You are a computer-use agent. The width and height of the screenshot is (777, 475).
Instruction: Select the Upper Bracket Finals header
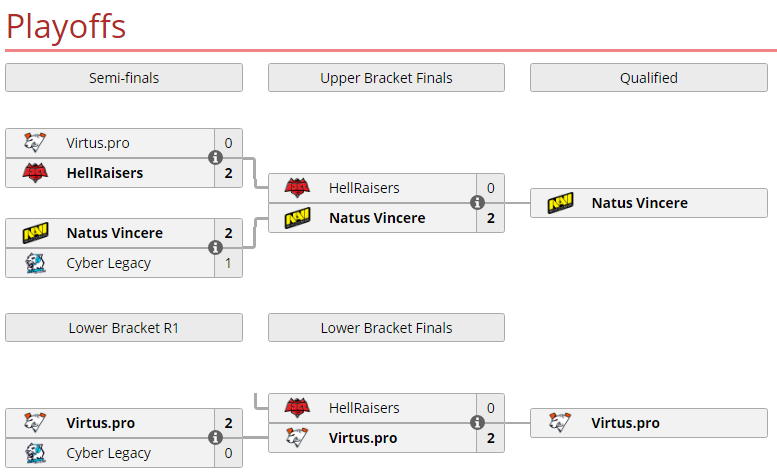(387, 78)
